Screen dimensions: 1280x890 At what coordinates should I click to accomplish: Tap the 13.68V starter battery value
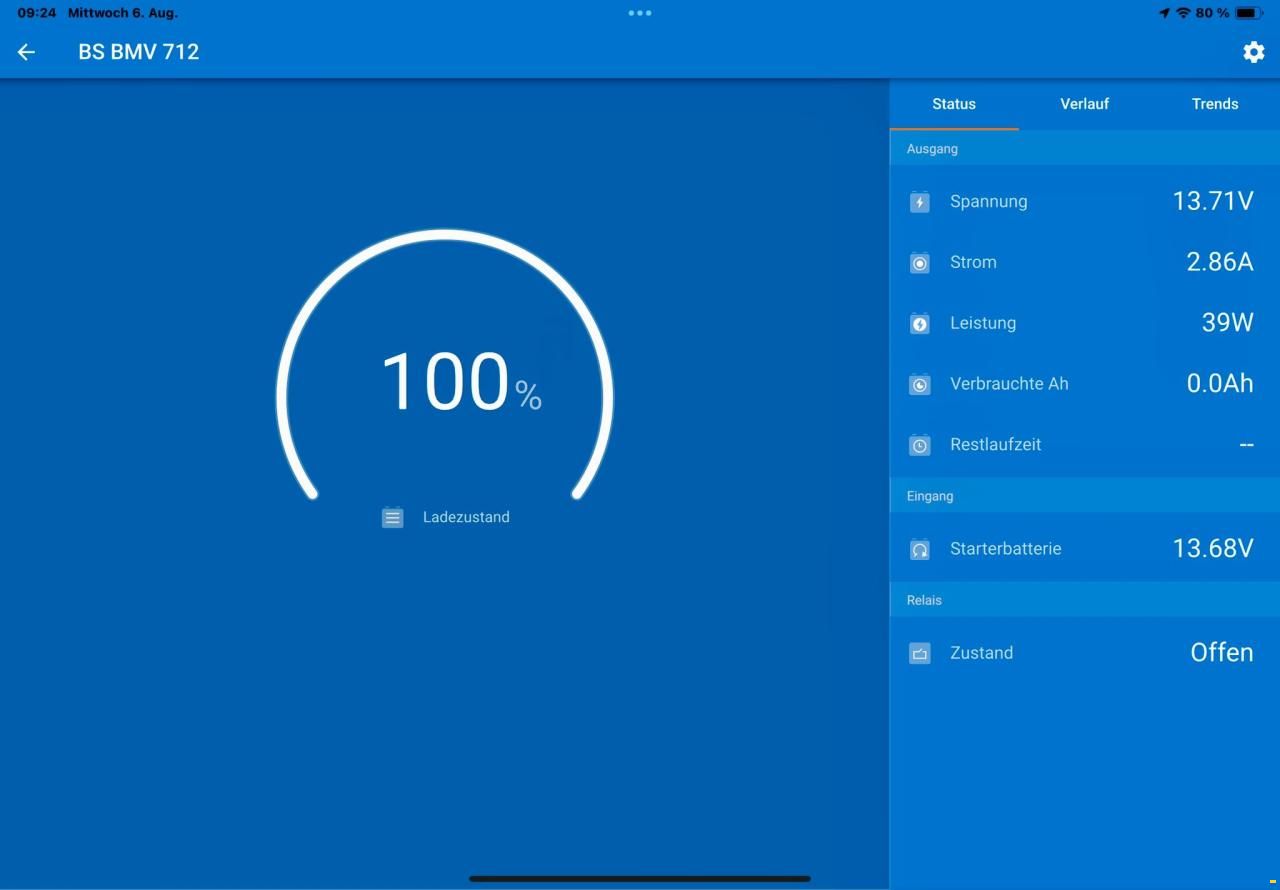(1212, 548)
